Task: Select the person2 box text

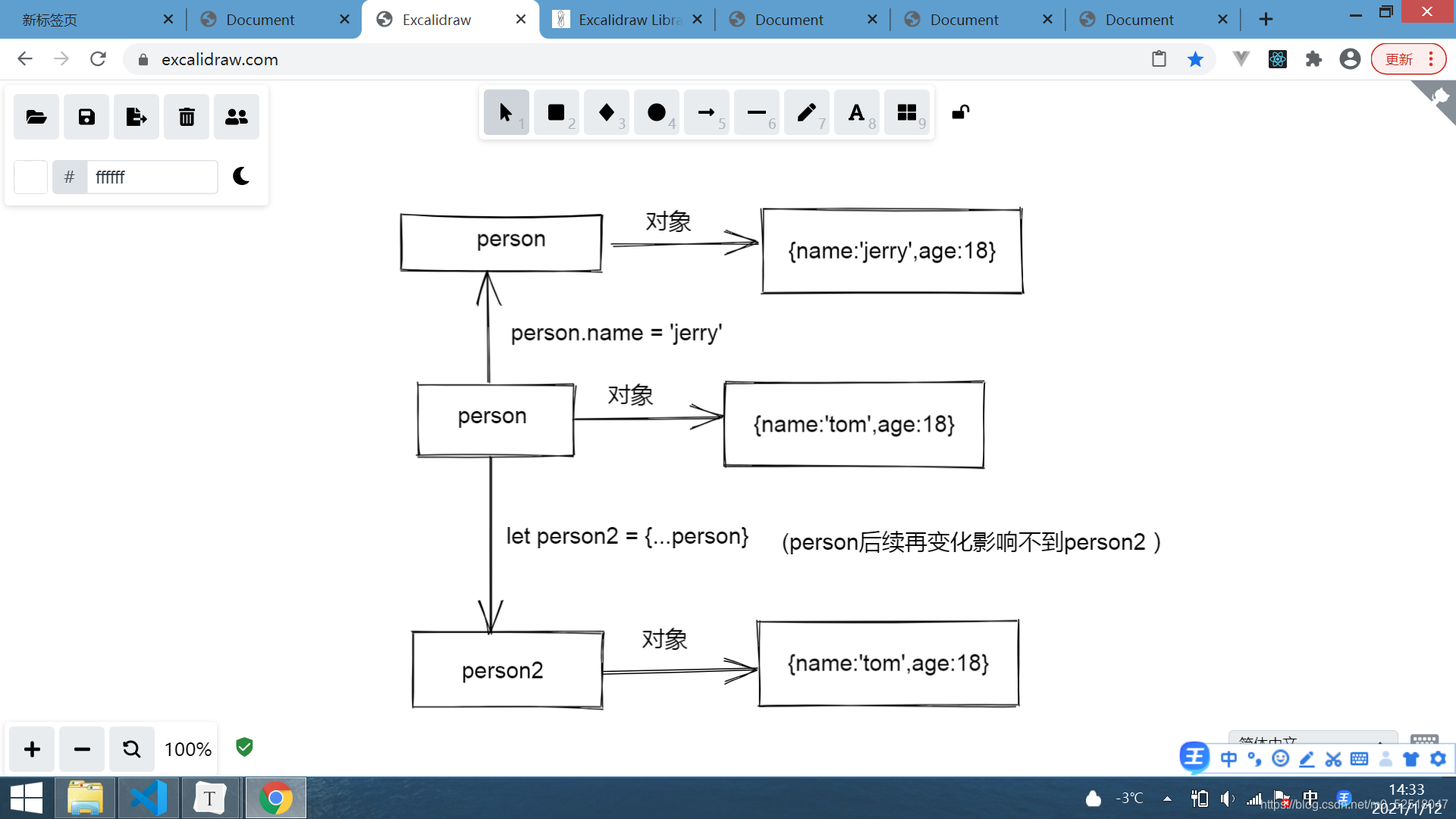Action: (503, 670)
